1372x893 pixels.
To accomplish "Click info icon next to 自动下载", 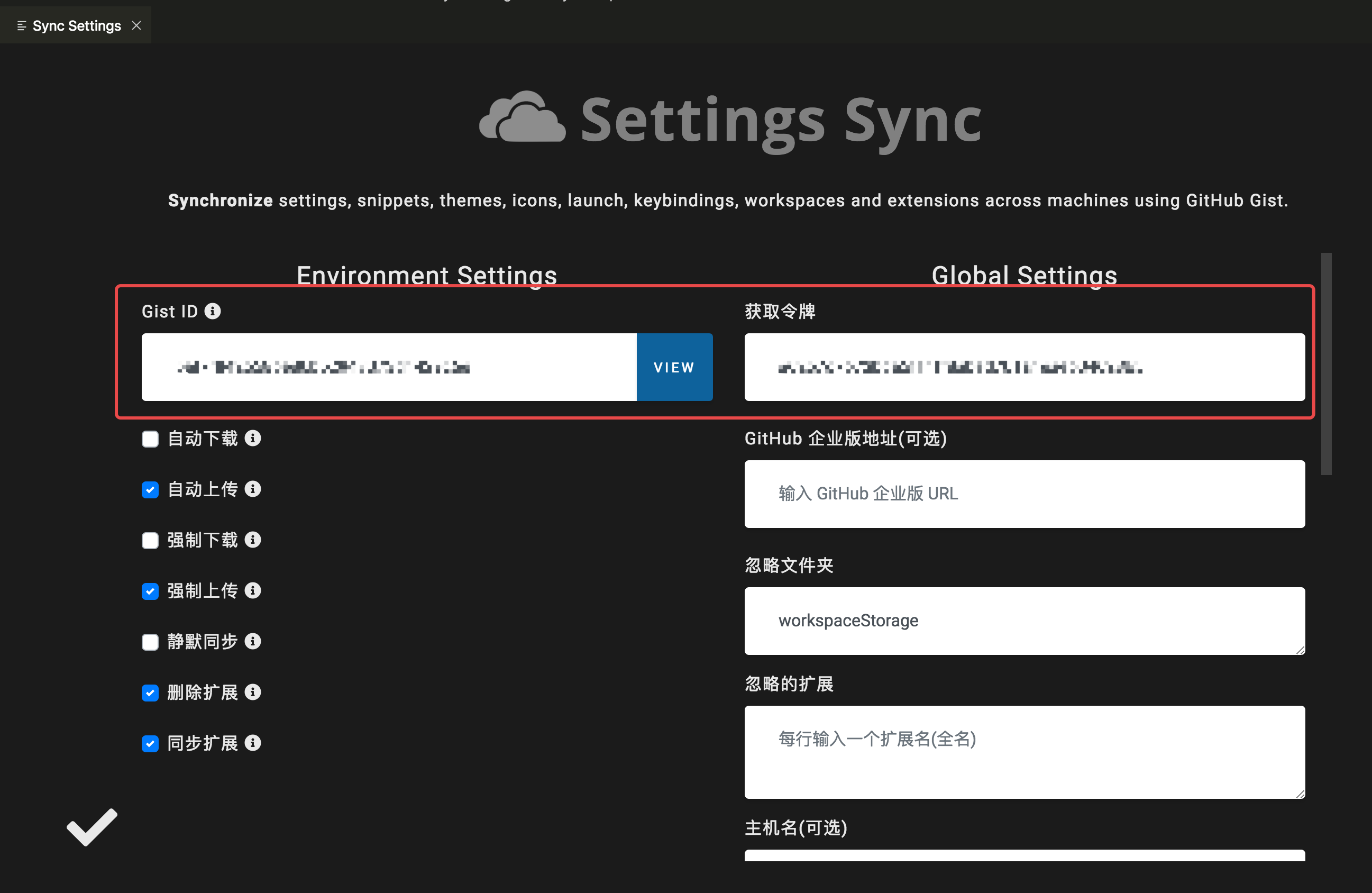I will pyautogui.click(x=252, y=438).
